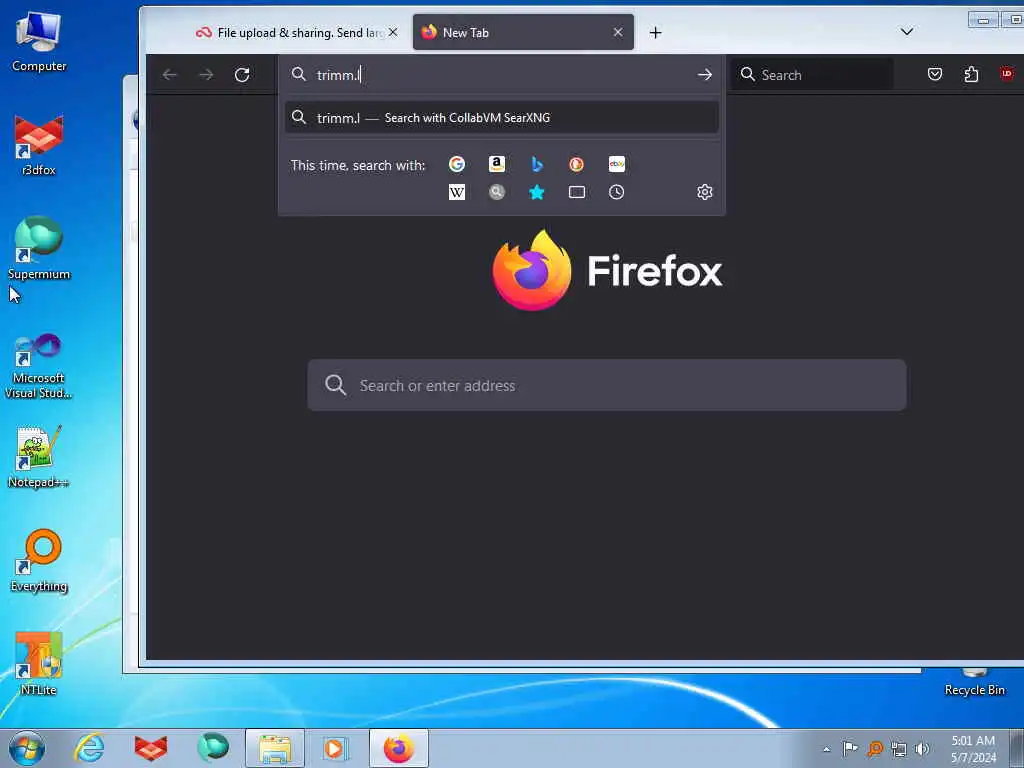
Task: Select the Recycle Bin desktop icon
Action: coord(974,682)
